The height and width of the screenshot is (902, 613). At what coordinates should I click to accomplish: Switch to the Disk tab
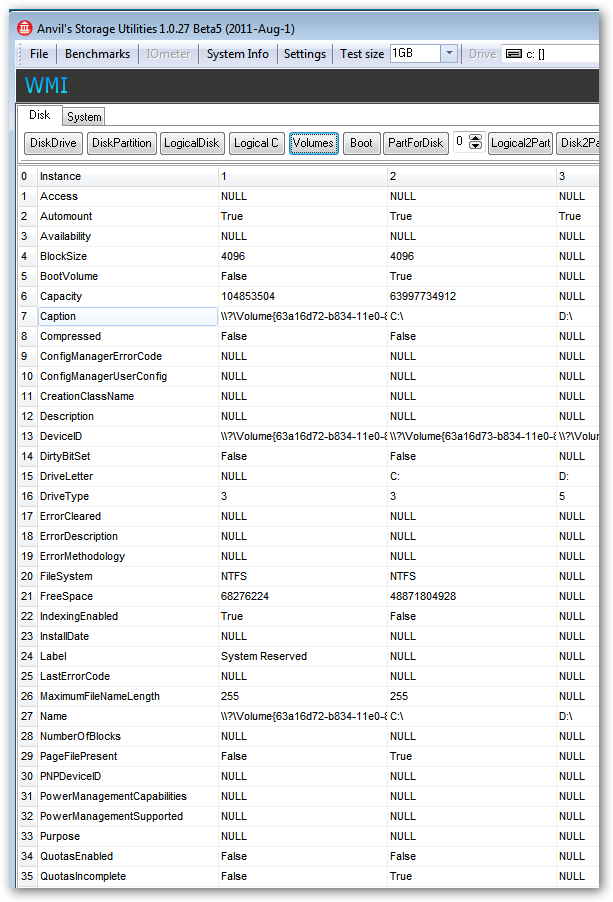point(40,115)
